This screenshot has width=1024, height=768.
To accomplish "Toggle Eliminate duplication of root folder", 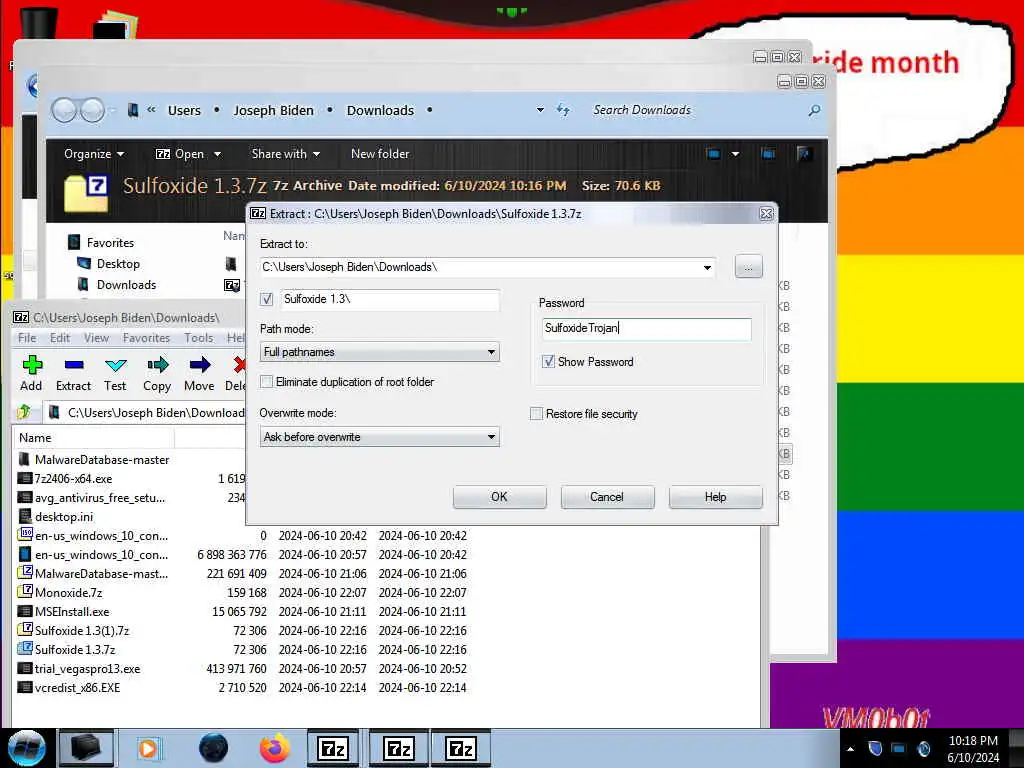I will tap(266, 381).
